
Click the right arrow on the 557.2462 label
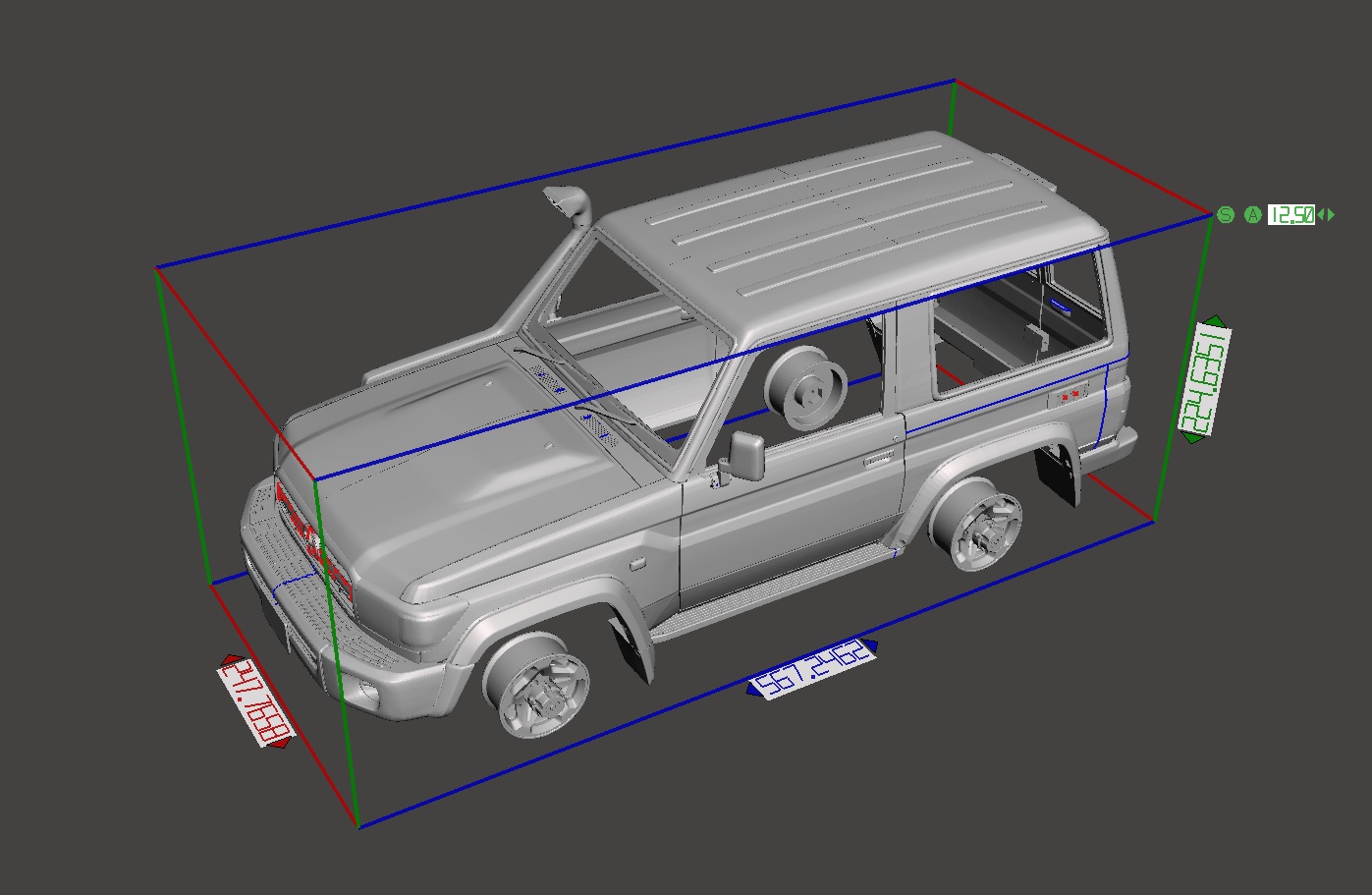pos(869,646)
